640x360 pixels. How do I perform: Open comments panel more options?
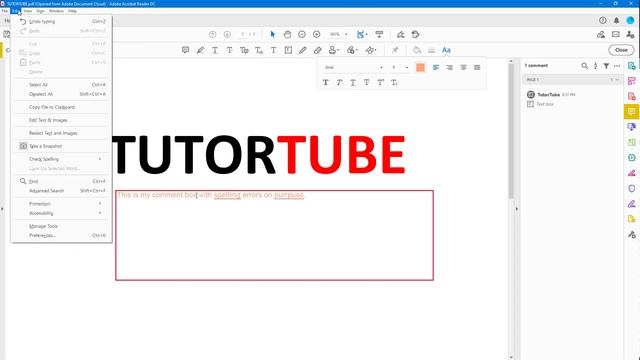617,66
